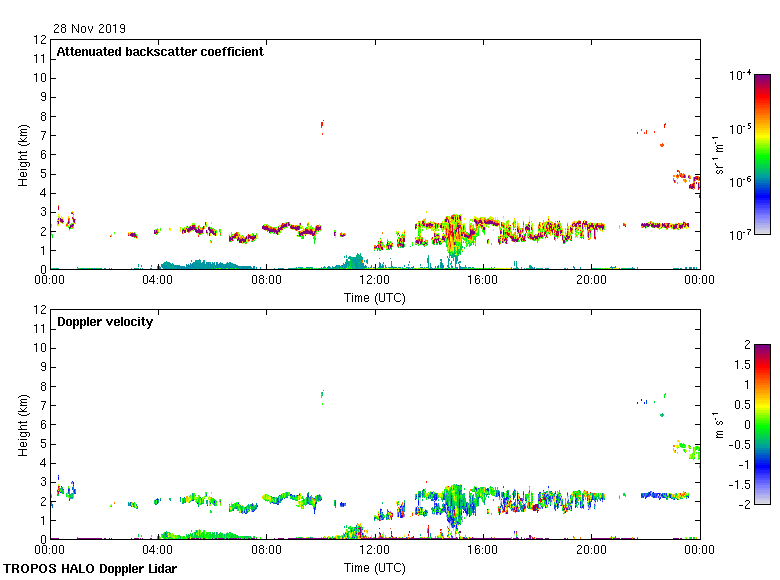Select the upper plot's Height (km) axis label
This screenshot has height=580, width=780.
22,155
